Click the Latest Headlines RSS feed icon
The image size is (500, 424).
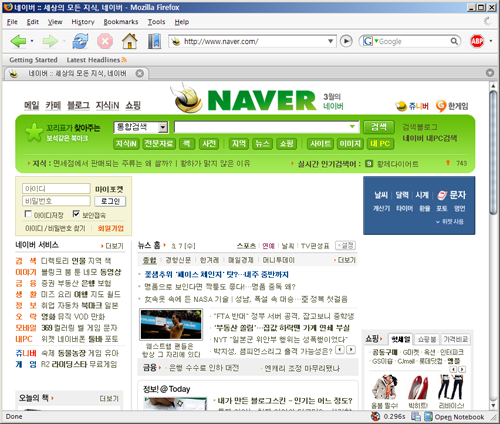tap(124, 60)
